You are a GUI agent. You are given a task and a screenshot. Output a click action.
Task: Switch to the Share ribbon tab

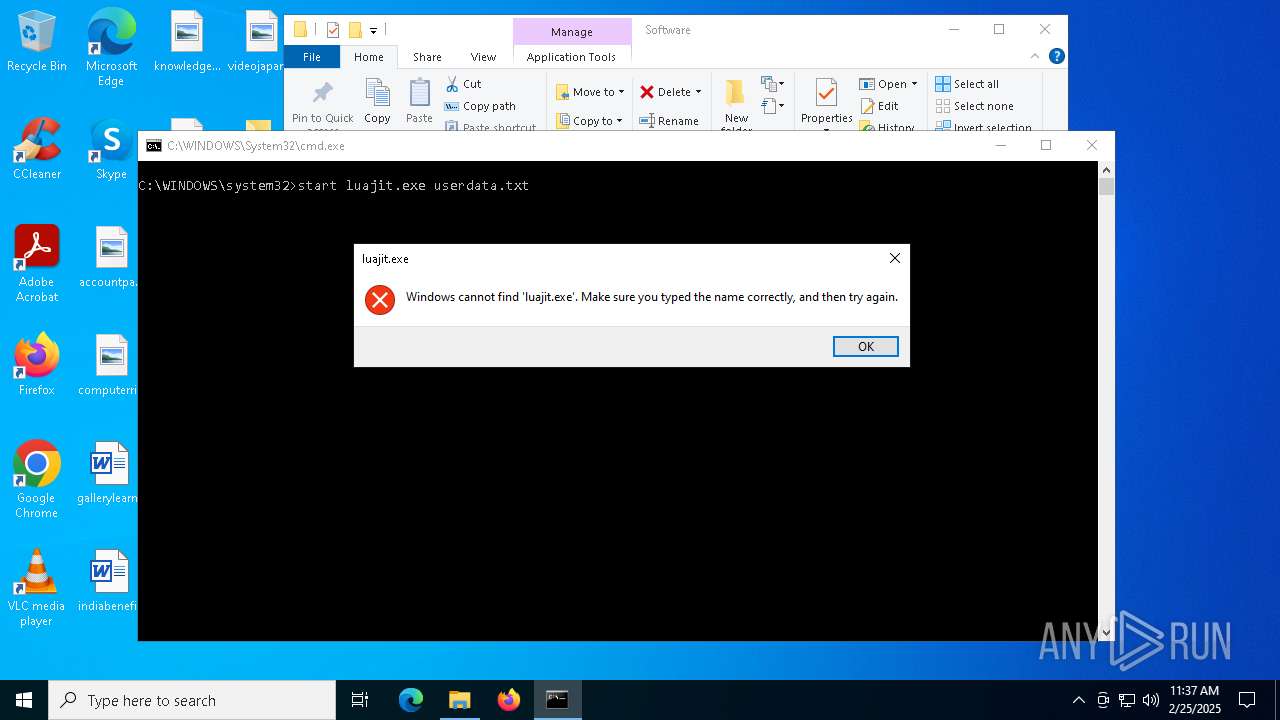point(427,57)
